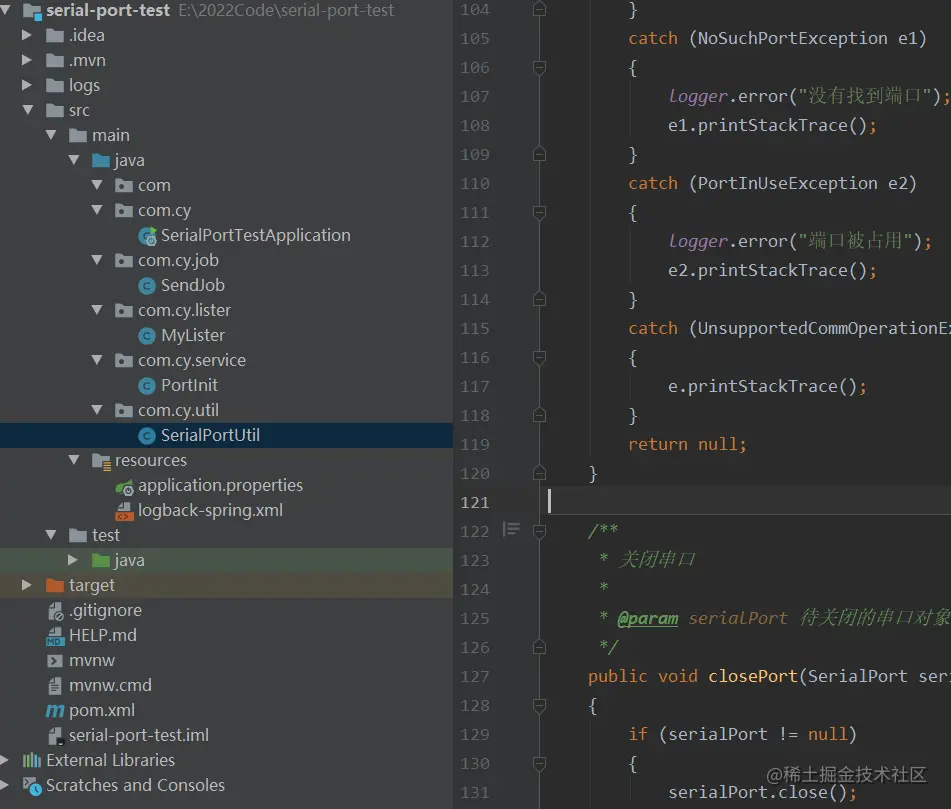Expand External Libraries arrow

5,760
